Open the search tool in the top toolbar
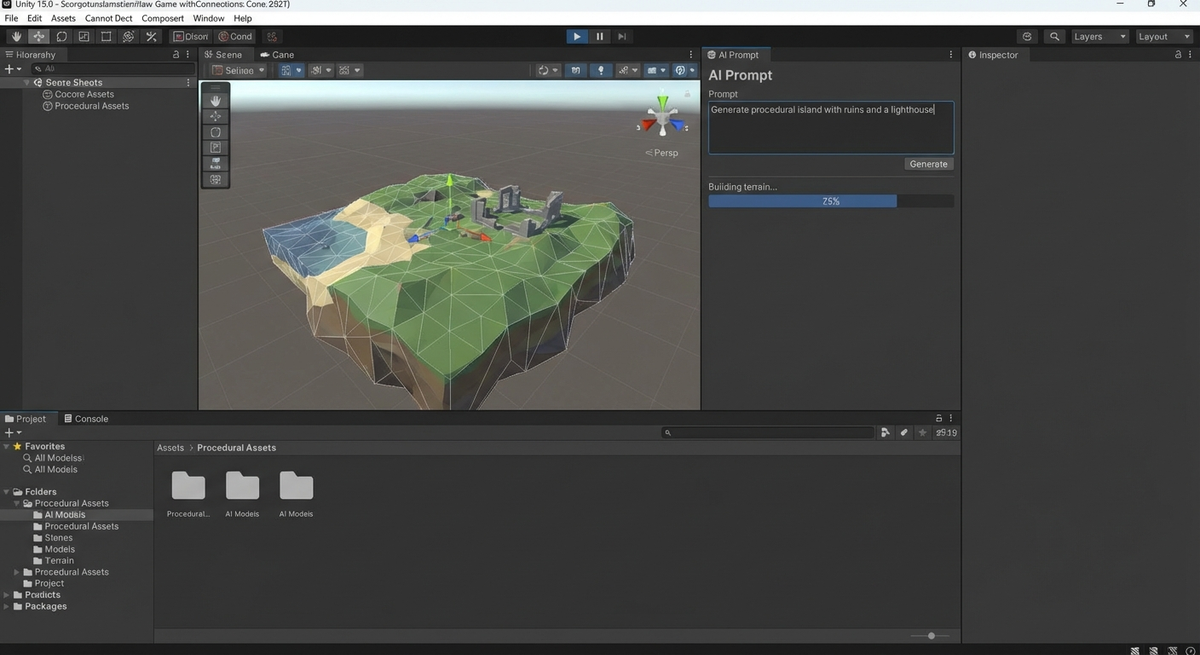Image resolution: width=1200 pixels, height=655 pixels. (x=1054, y=36)
